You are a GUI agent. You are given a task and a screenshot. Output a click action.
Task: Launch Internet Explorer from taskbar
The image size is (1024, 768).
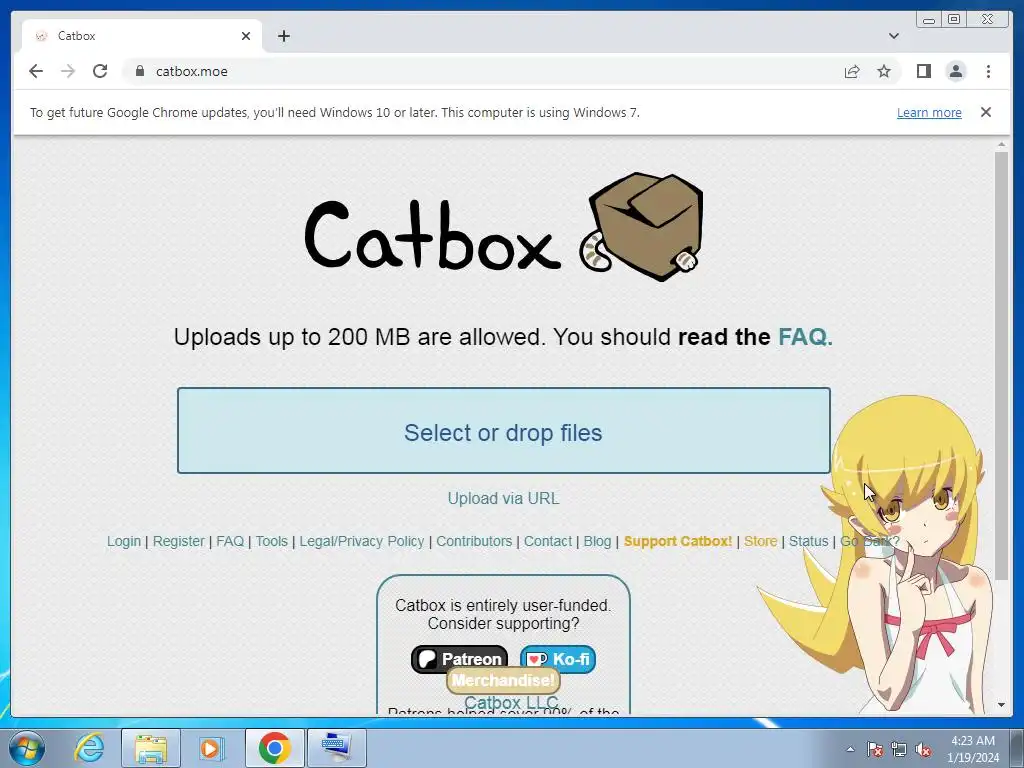pyautogui.click(x=89, y=748)
